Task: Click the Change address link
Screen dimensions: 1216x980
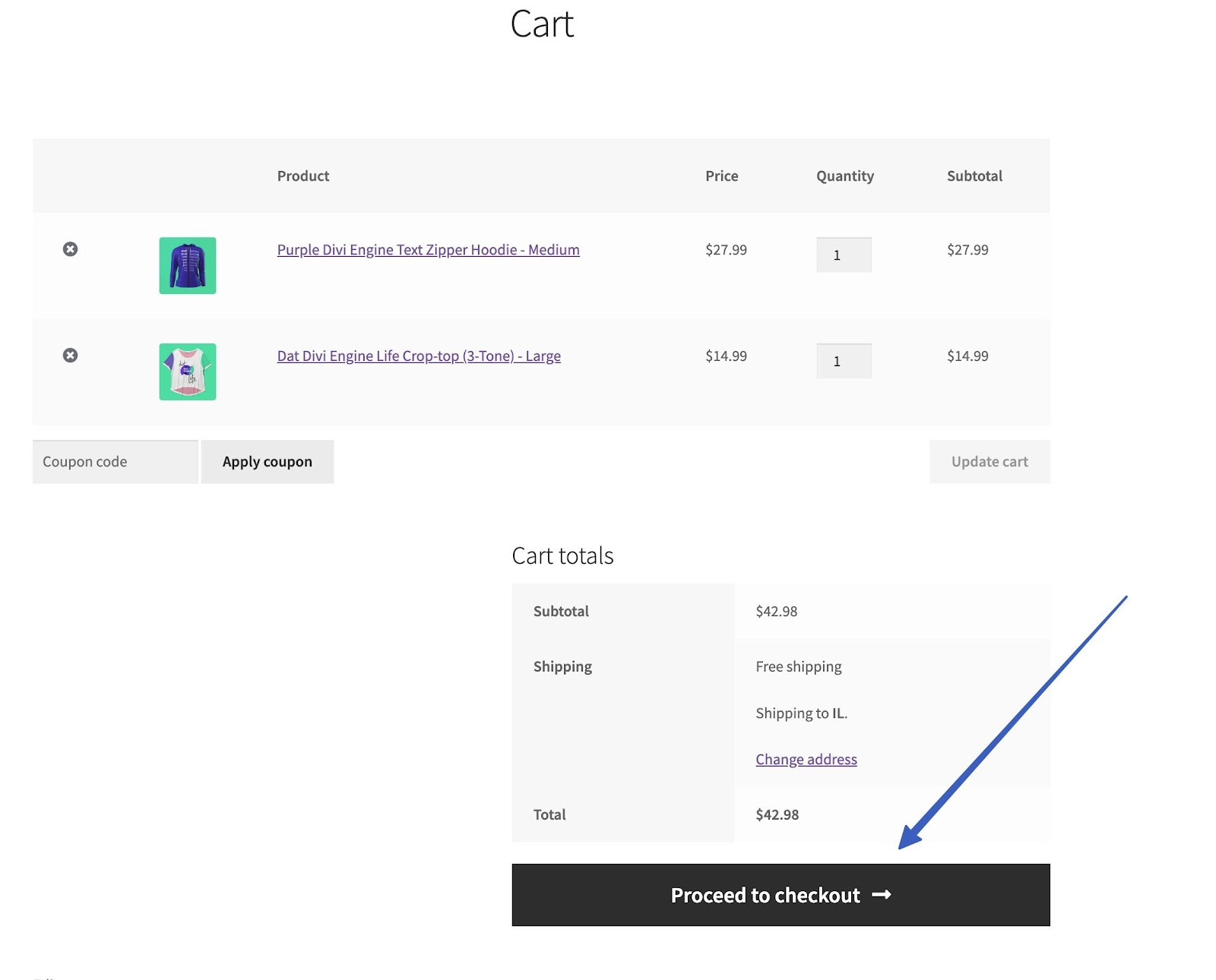Action: 806,759
